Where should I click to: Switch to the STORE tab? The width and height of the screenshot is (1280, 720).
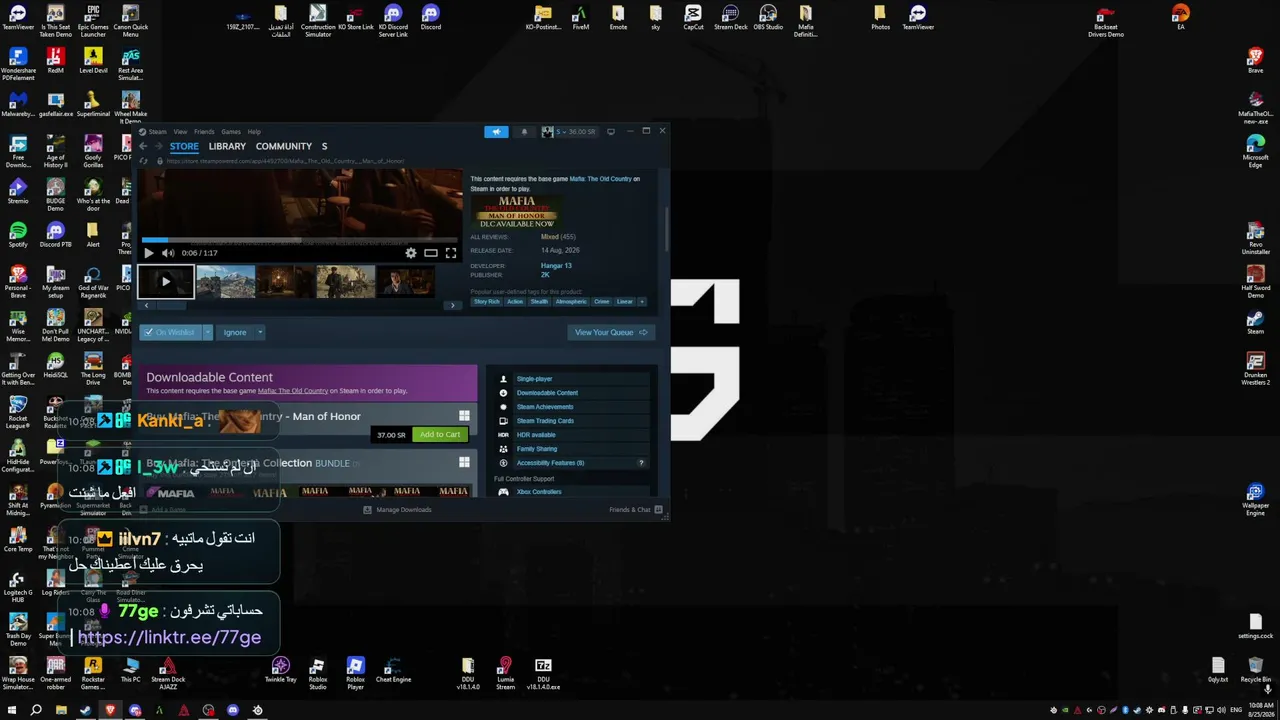[x=184, y=146]
